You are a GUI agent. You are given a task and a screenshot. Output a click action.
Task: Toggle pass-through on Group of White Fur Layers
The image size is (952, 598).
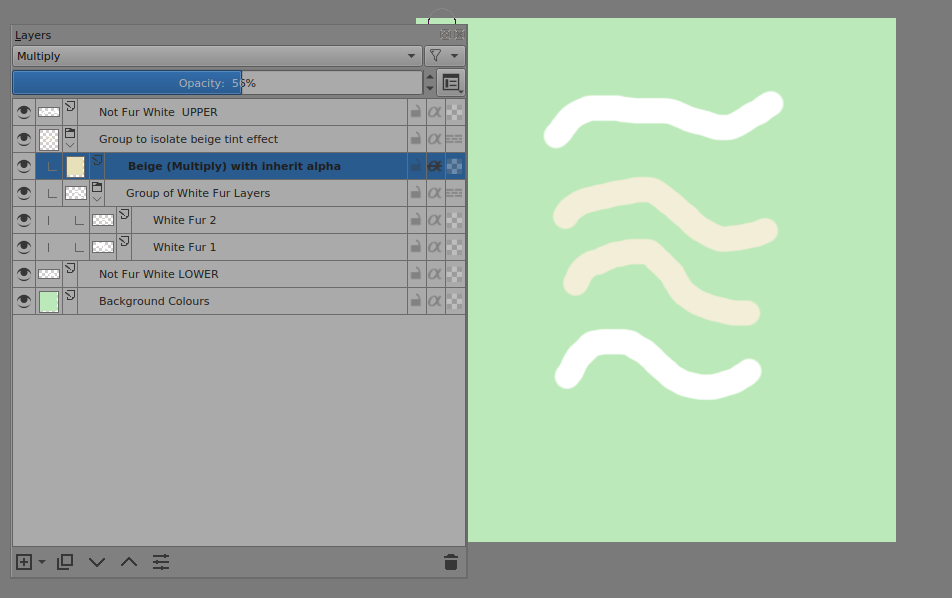point(454,193)
